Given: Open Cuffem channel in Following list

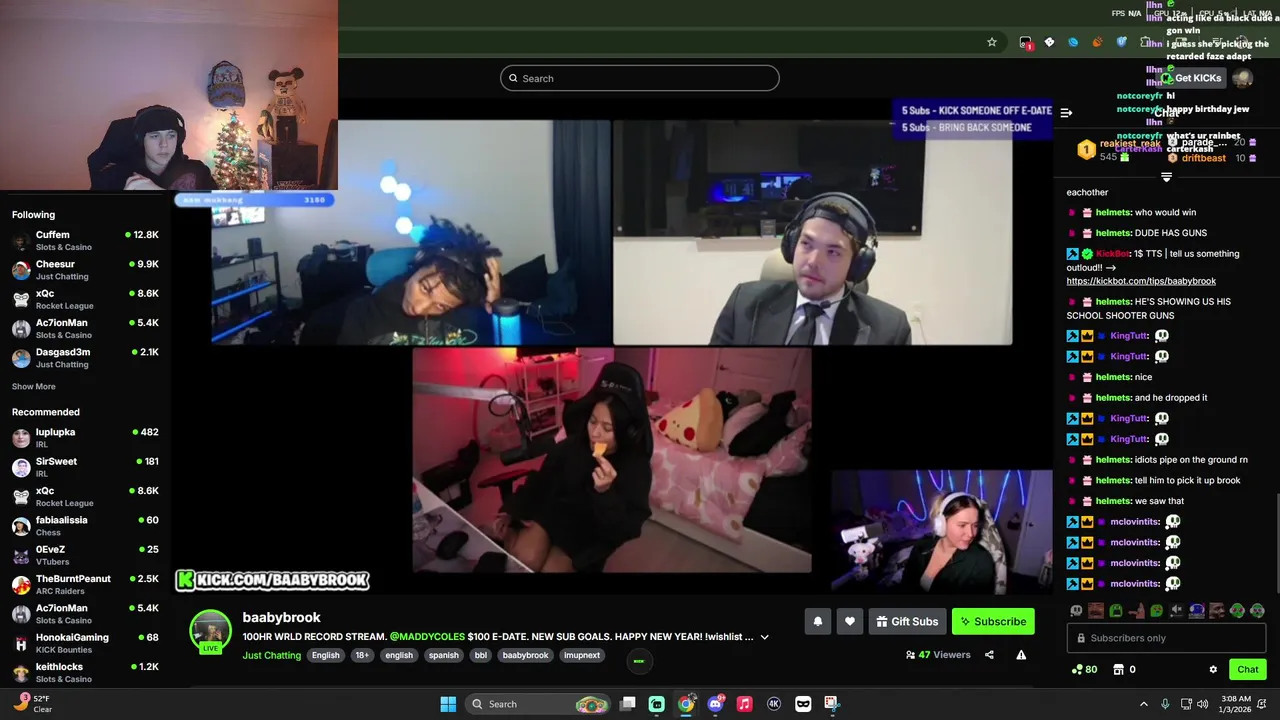Looking at the screenshot, I should tap(85, 240).
